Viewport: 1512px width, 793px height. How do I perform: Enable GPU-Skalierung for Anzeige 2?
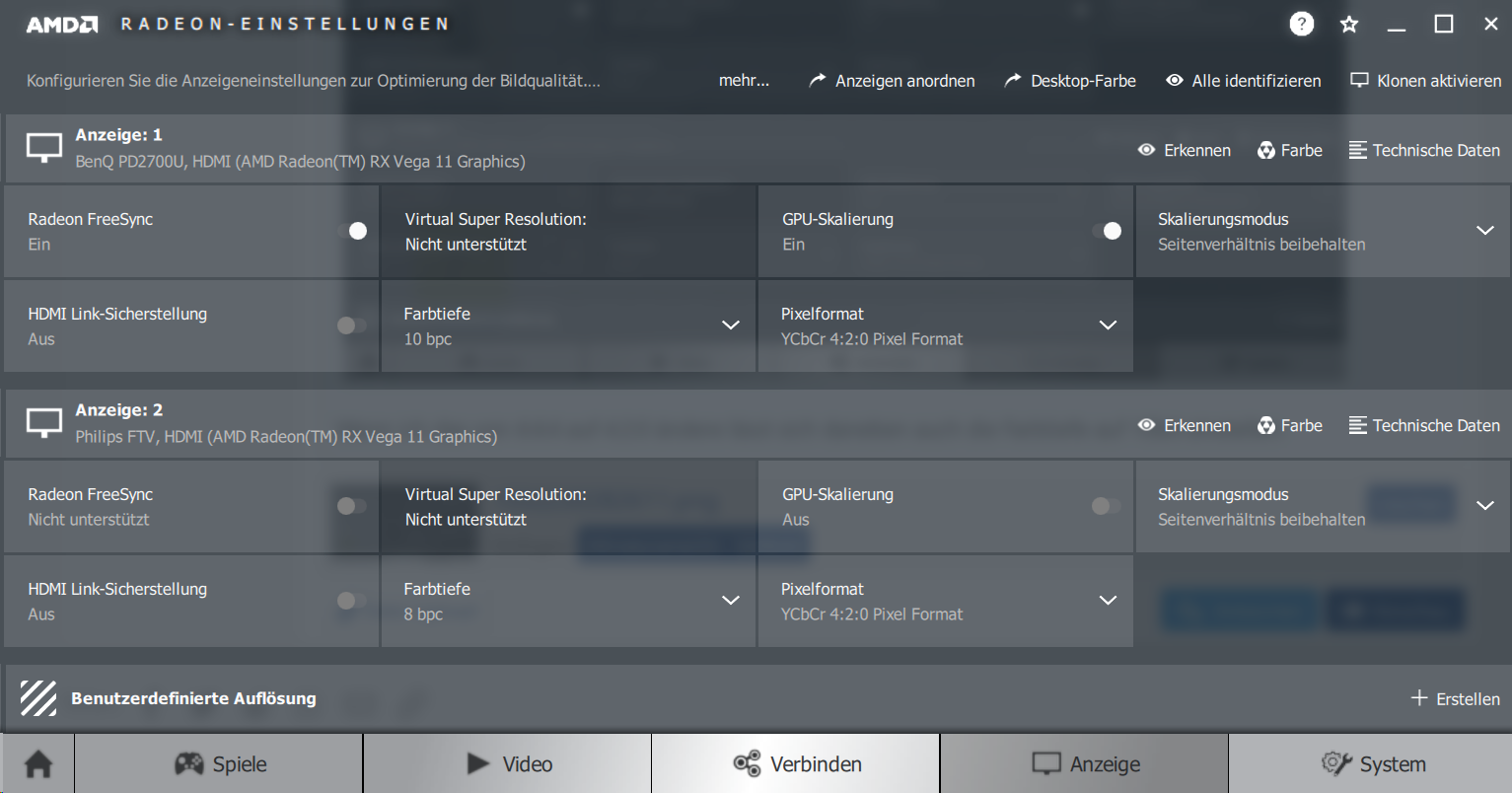tap(1107, 506)
